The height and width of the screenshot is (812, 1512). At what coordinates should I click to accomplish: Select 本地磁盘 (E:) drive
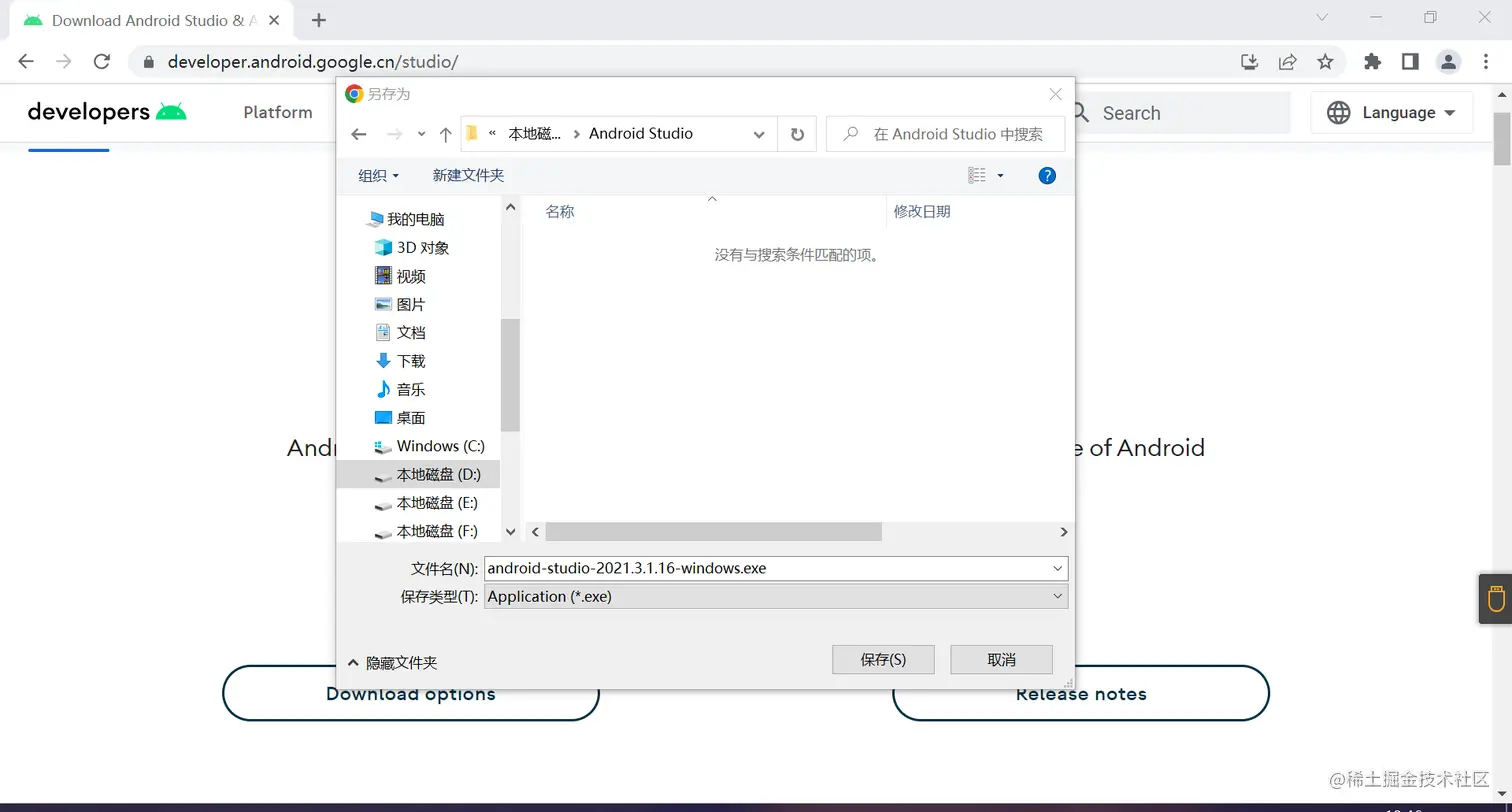tap(427, 503)
